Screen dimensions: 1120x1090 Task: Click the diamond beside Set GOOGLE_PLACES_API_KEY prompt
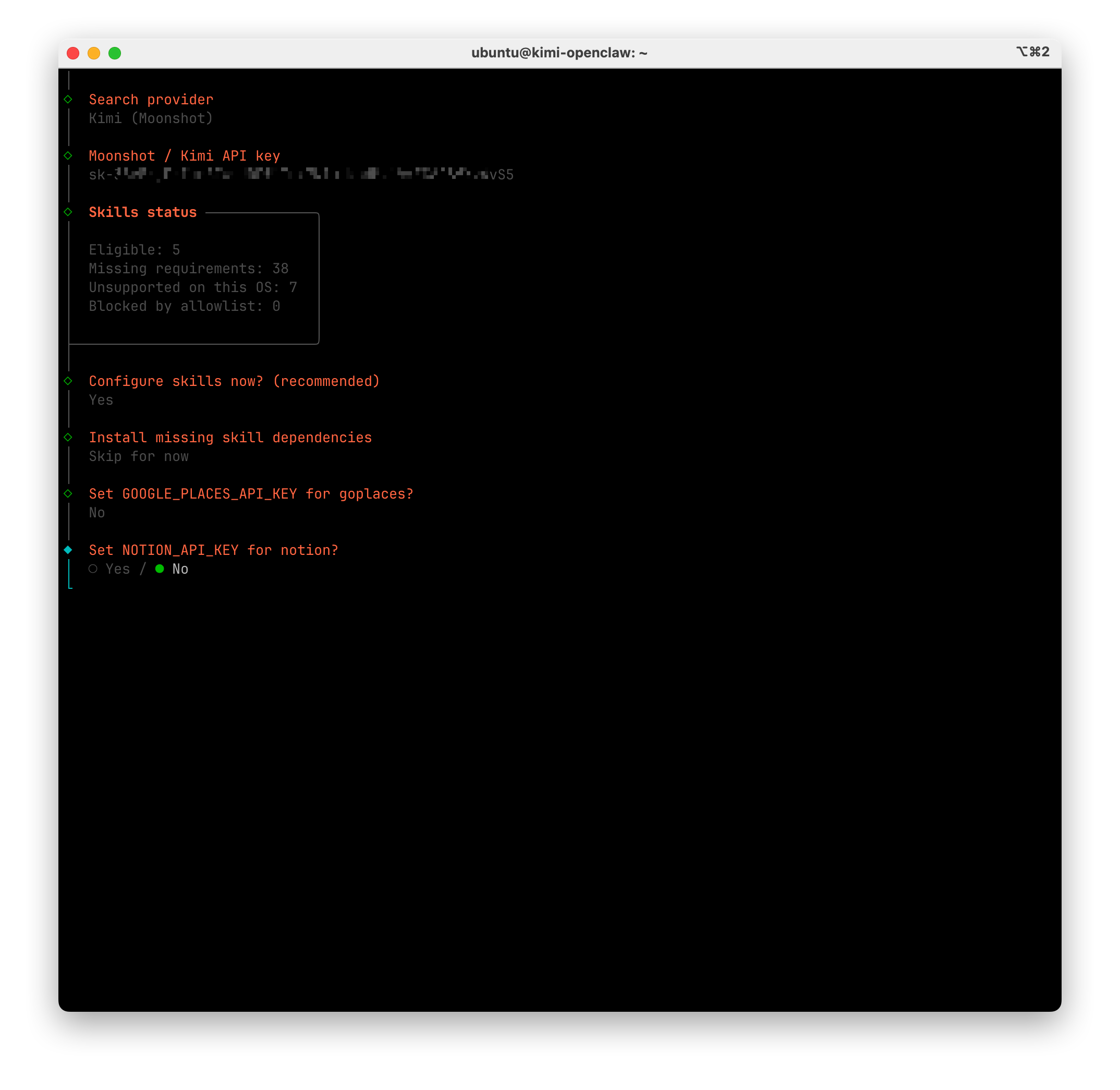[x=68, y=493]
